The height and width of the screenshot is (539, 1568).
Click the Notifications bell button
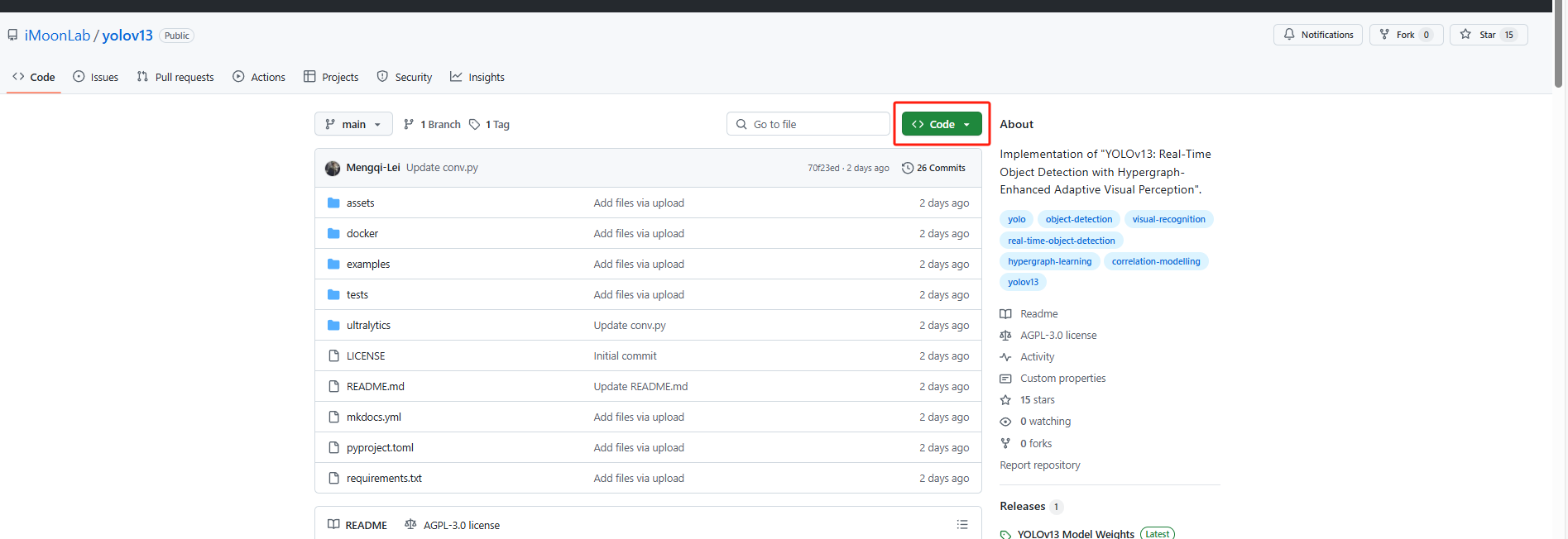[1318, 35]
